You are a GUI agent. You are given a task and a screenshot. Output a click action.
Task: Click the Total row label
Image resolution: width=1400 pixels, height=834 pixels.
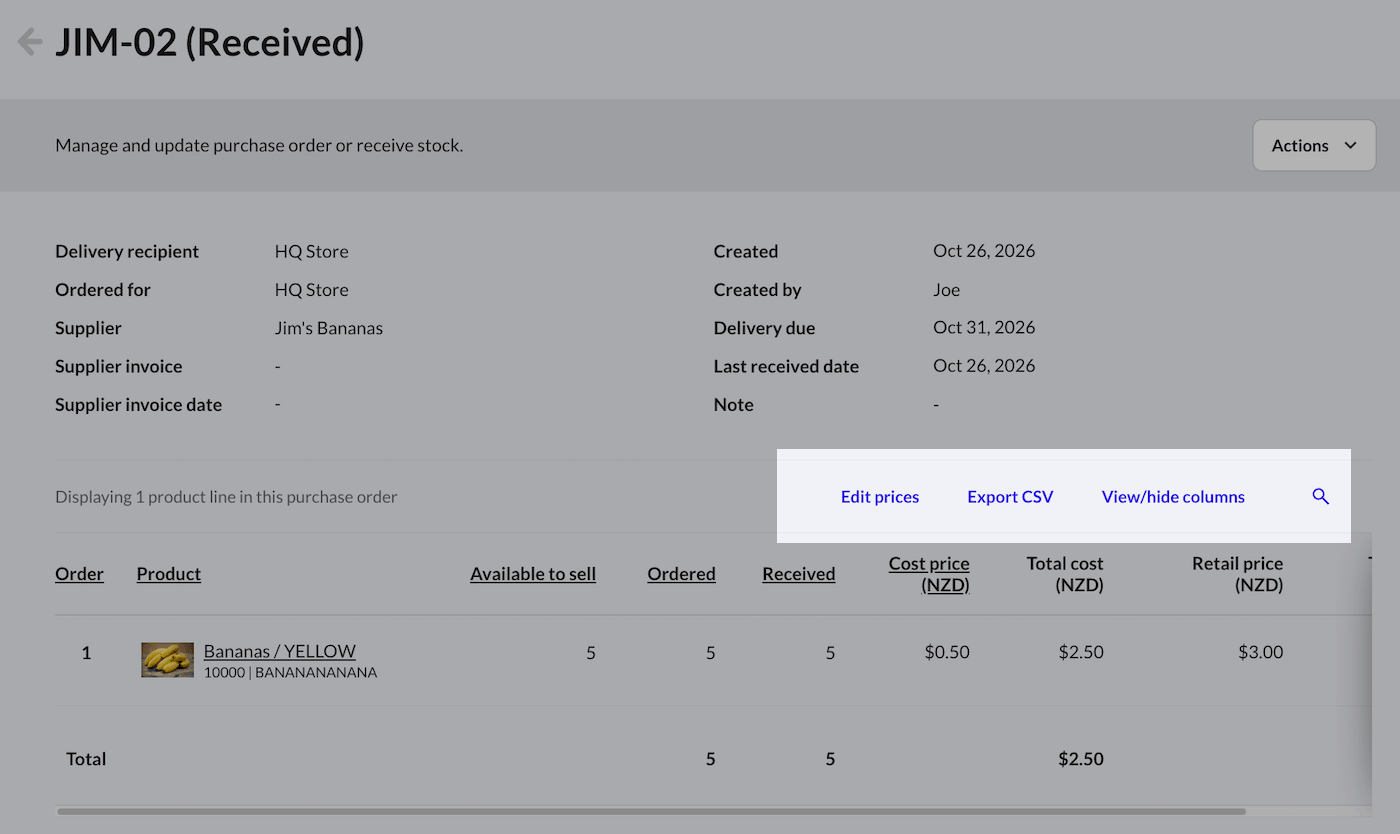[86, 759]
